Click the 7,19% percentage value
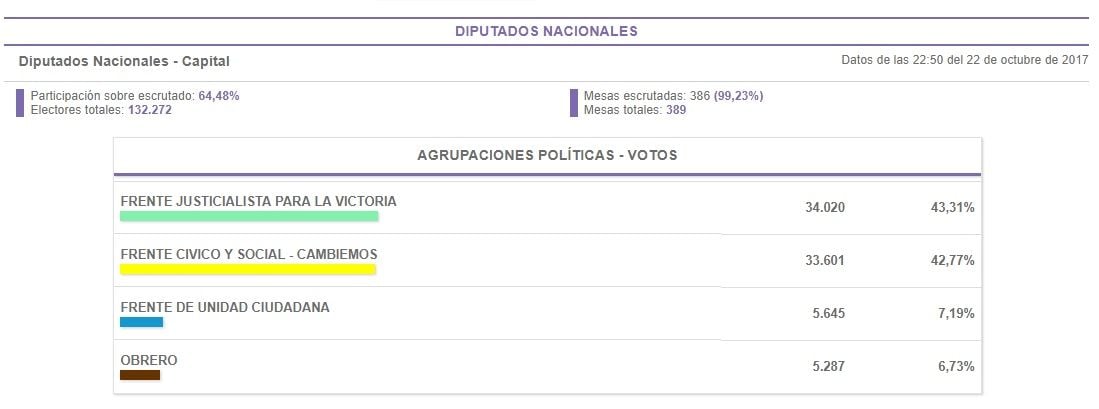The width and height of the screenshot is (1099, 409). pos(955,314)
